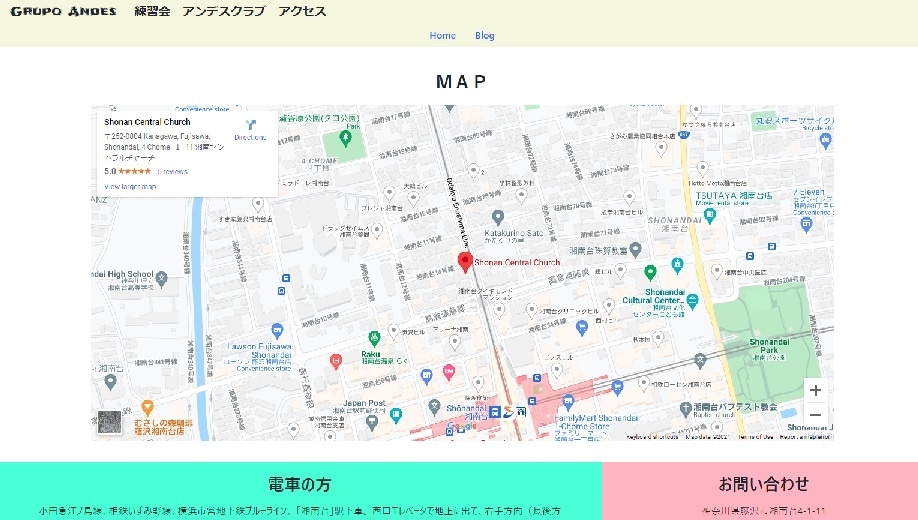The height and width of the screenshot is (520, 918).
Task: Open the 5 reviews link
Action: pos(172,172)
